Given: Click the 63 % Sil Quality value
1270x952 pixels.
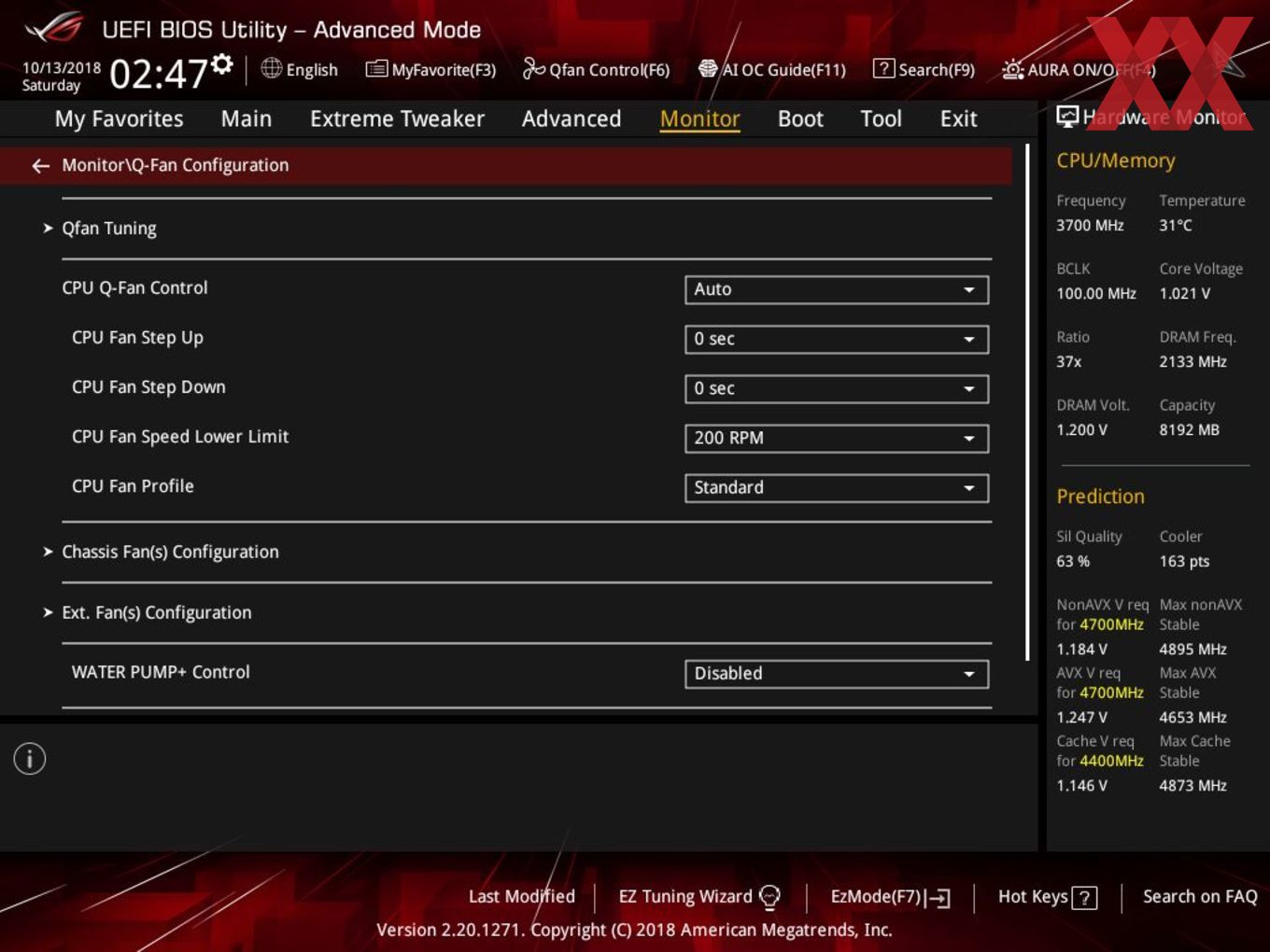Looking at the screenshot, I should tap(1073, 562).
